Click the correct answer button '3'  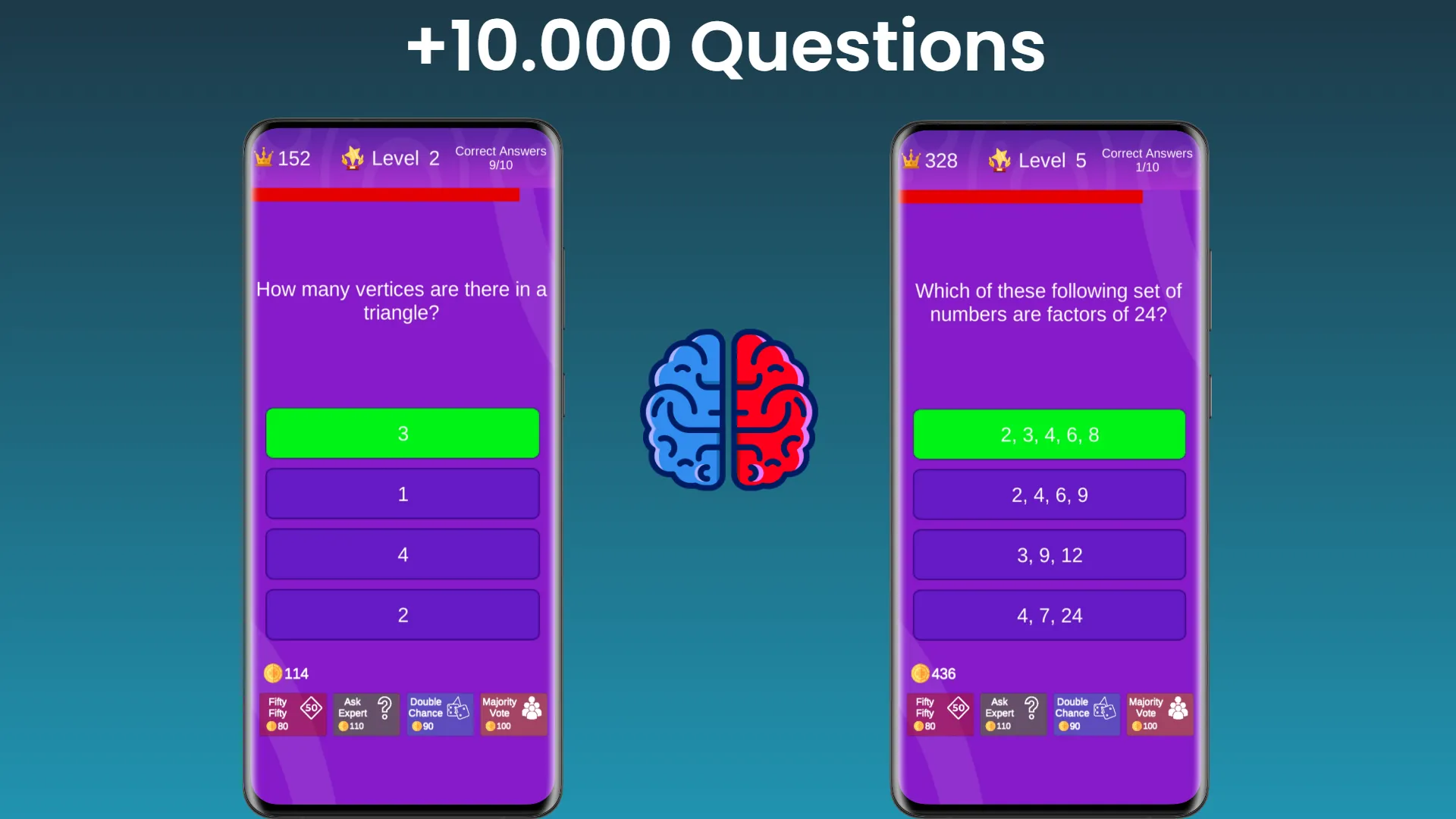[x=402, y=433]
